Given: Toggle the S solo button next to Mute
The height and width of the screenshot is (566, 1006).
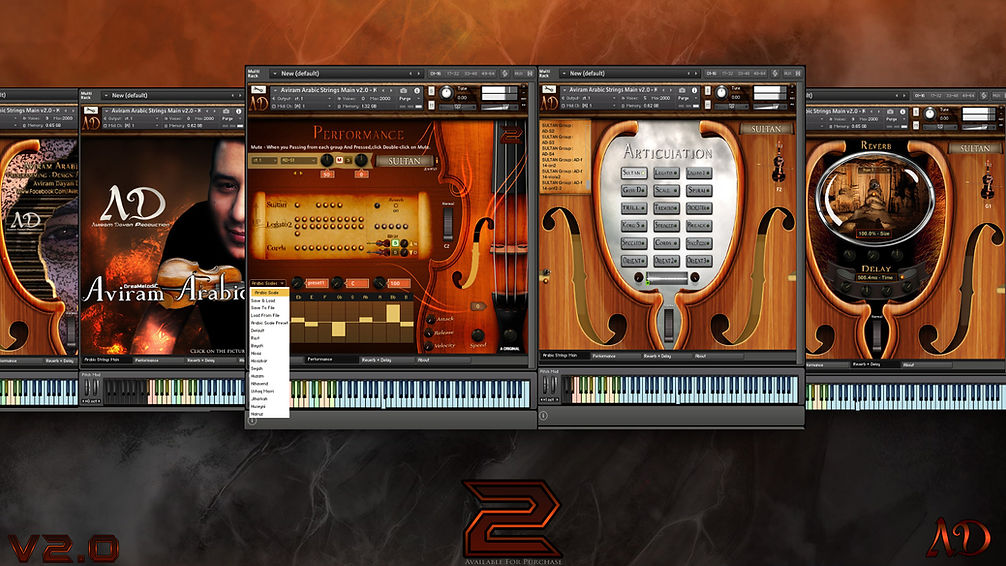Looking at the screenshot, I should point(348,160).
